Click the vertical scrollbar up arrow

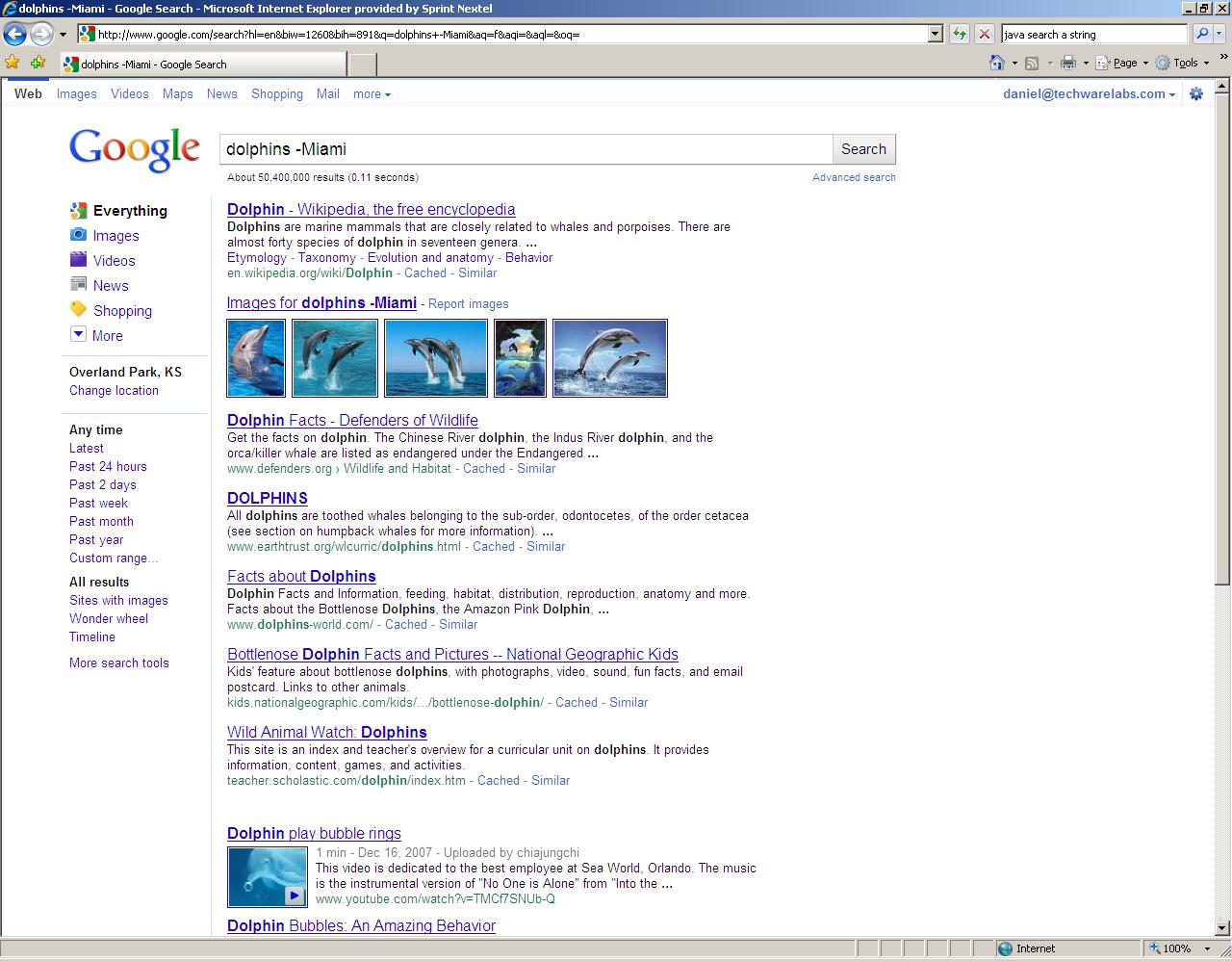(x=1222, y=87)
